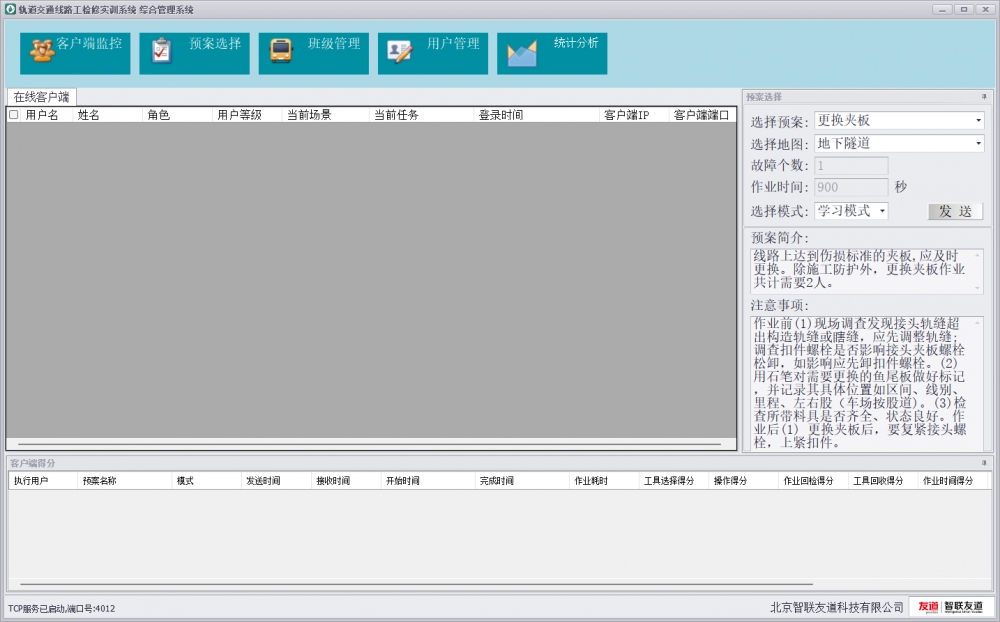Click the 用户等级 column header
The width and height of the screenshot is (1000, 622).
240,115
